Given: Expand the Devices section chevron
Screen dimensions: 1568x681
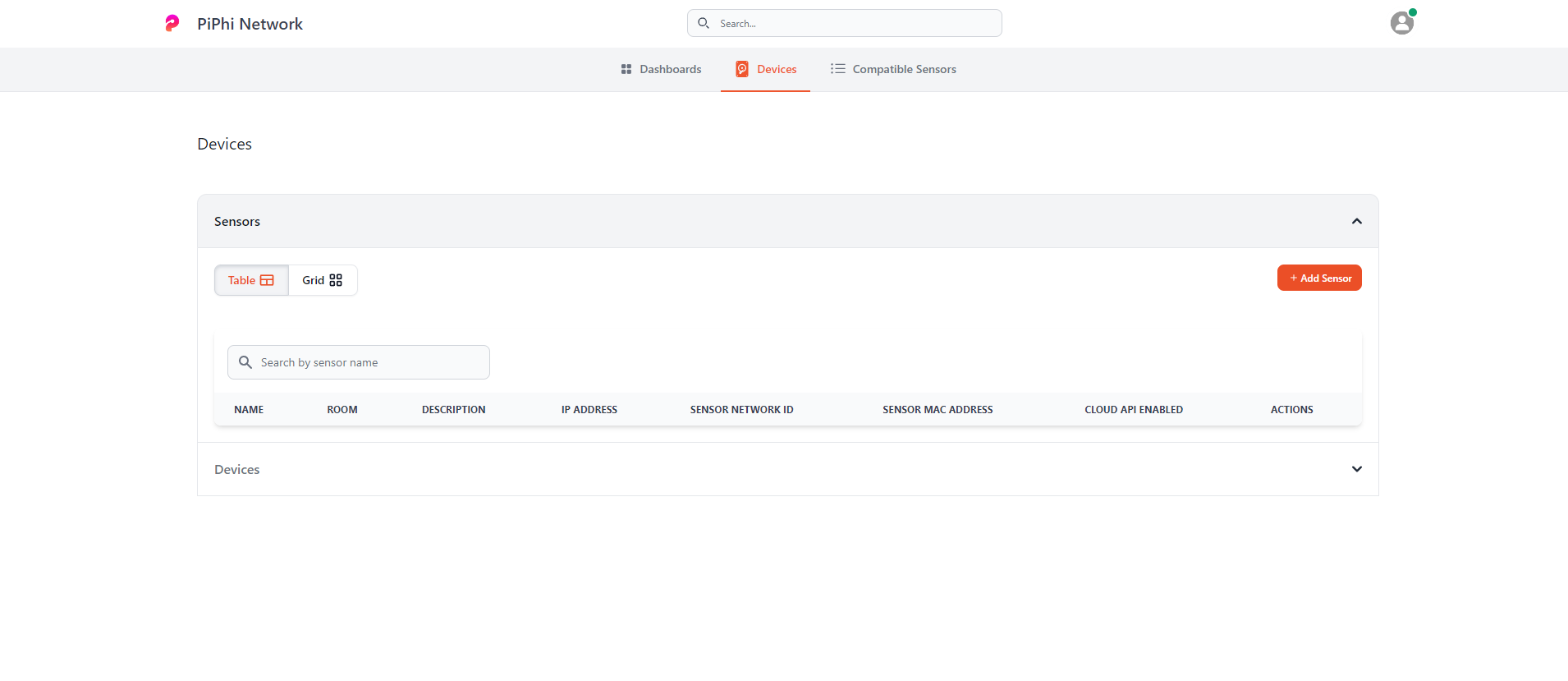Looking at the screenshot, I should coord(1357,469).
